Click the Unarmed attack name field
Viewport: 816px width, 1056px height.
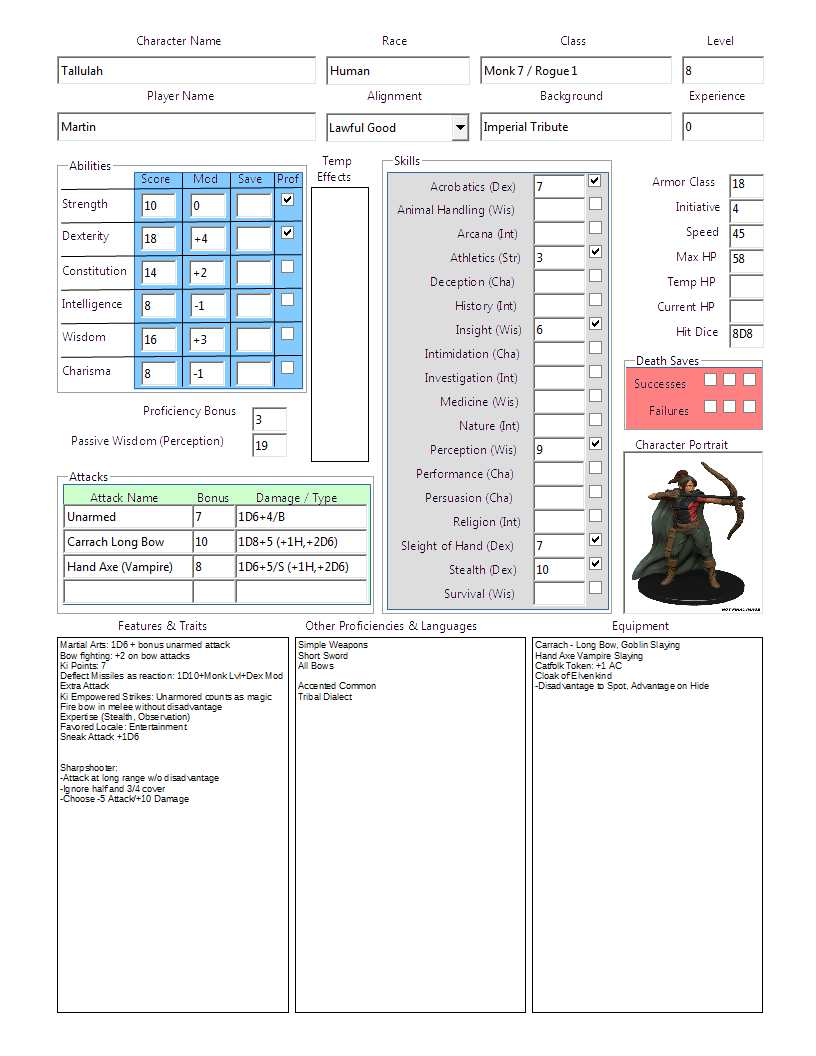[129, 517]
